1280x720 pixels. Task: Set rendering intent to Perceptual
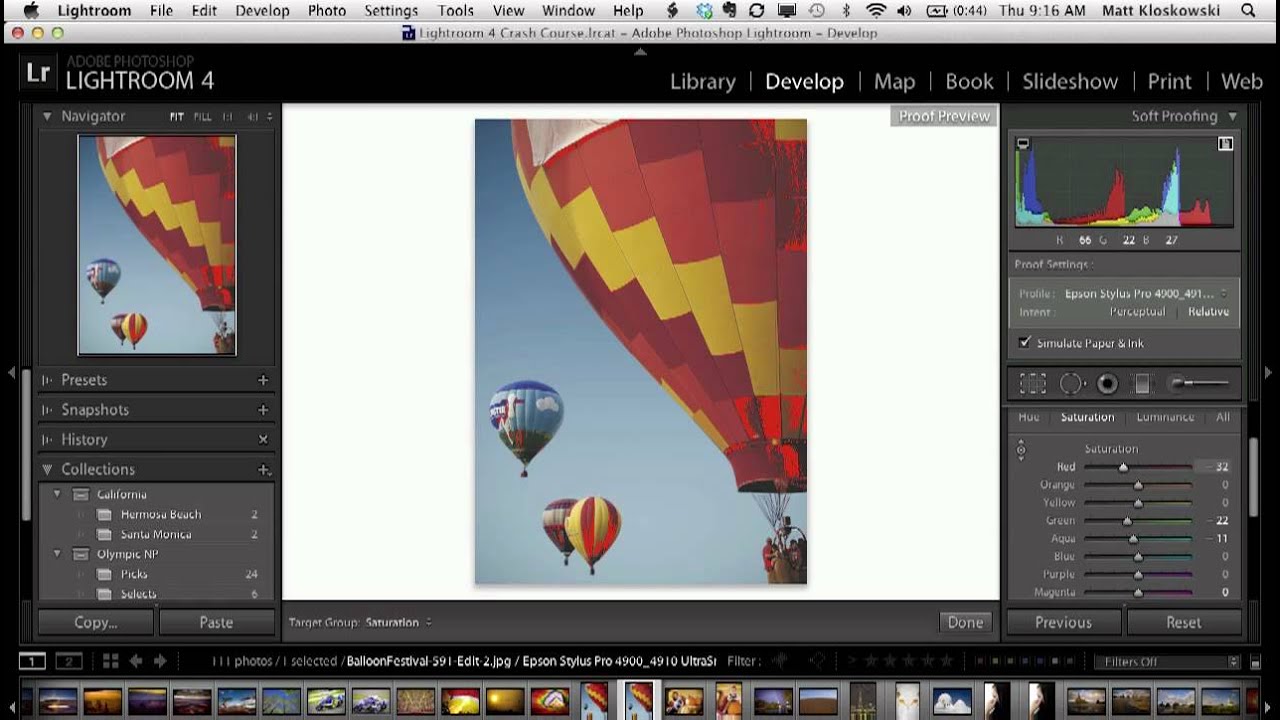click(x=1137, y=312)
